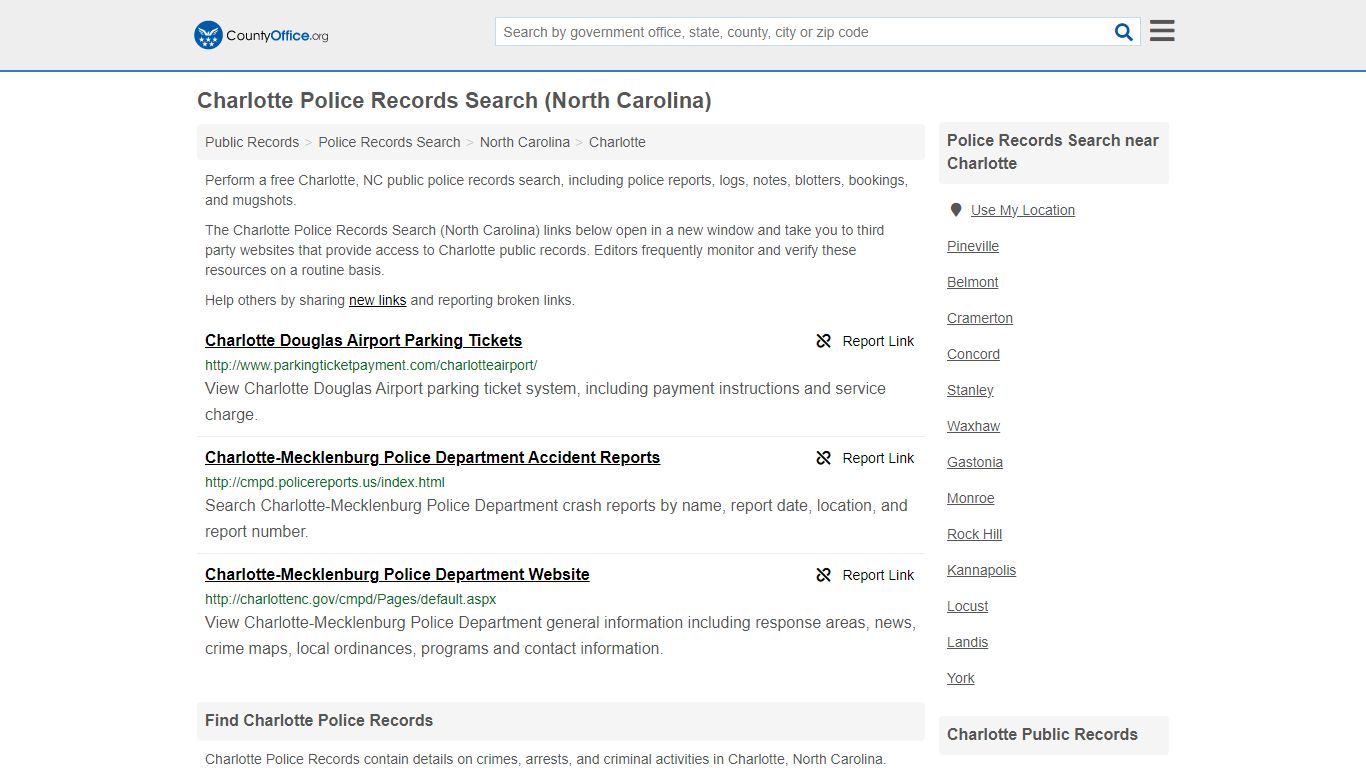Open the hamburger menu

[x=1162, y=31]
